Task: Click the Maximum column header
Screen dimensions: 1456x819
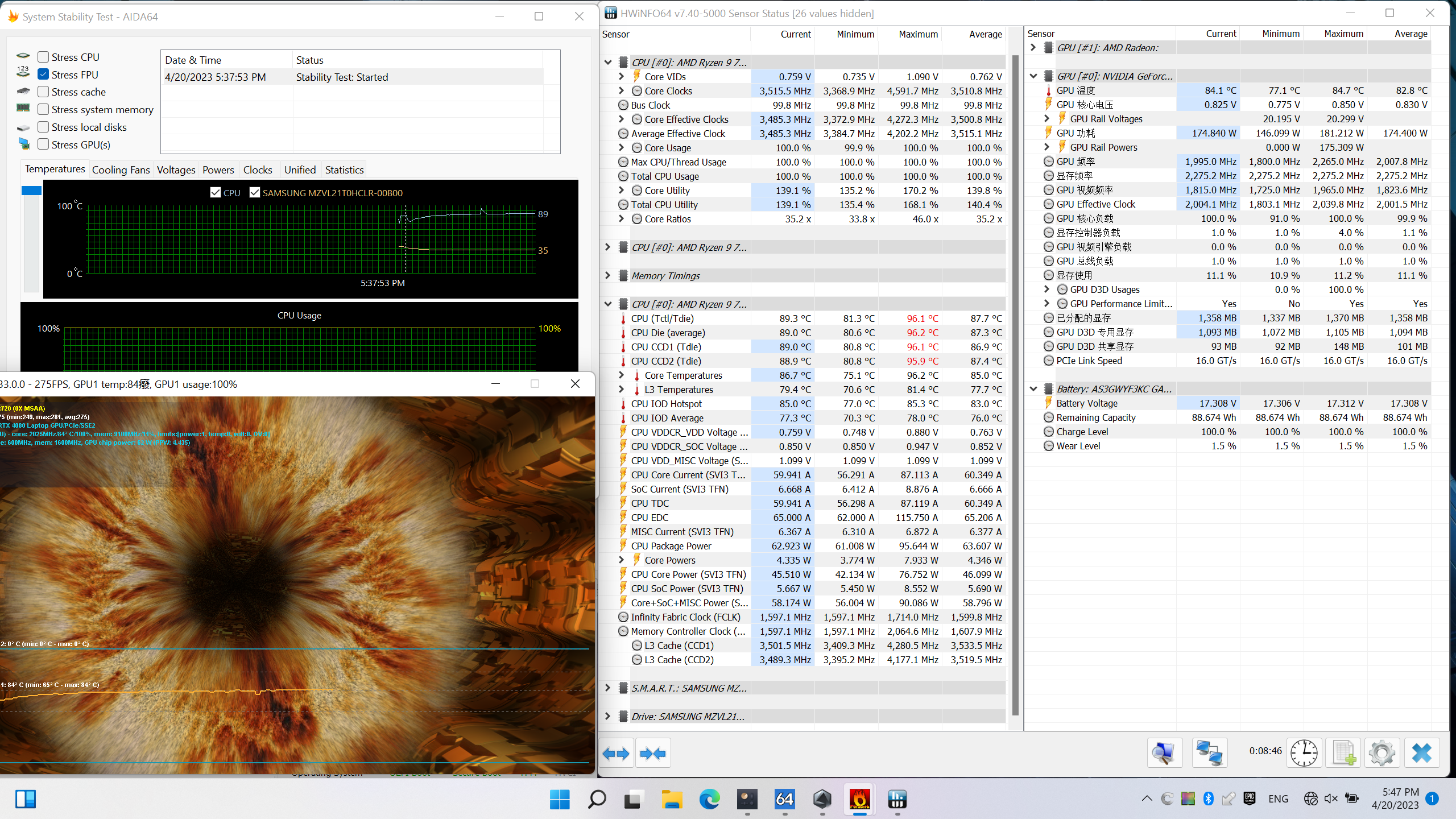Action: [x=918, y=34]
